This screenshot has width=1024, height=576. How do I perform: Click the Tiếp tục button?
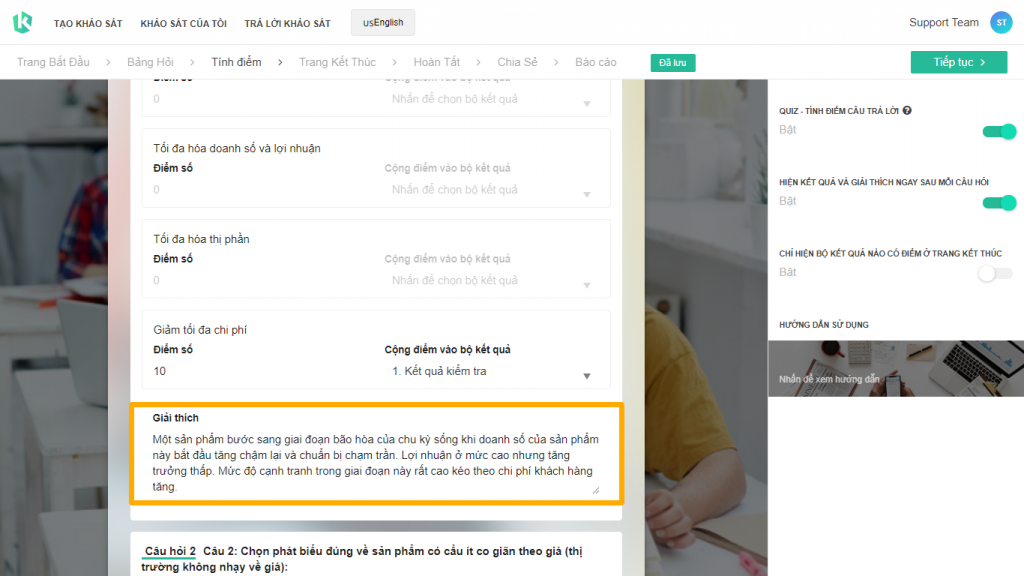(959, 62)
